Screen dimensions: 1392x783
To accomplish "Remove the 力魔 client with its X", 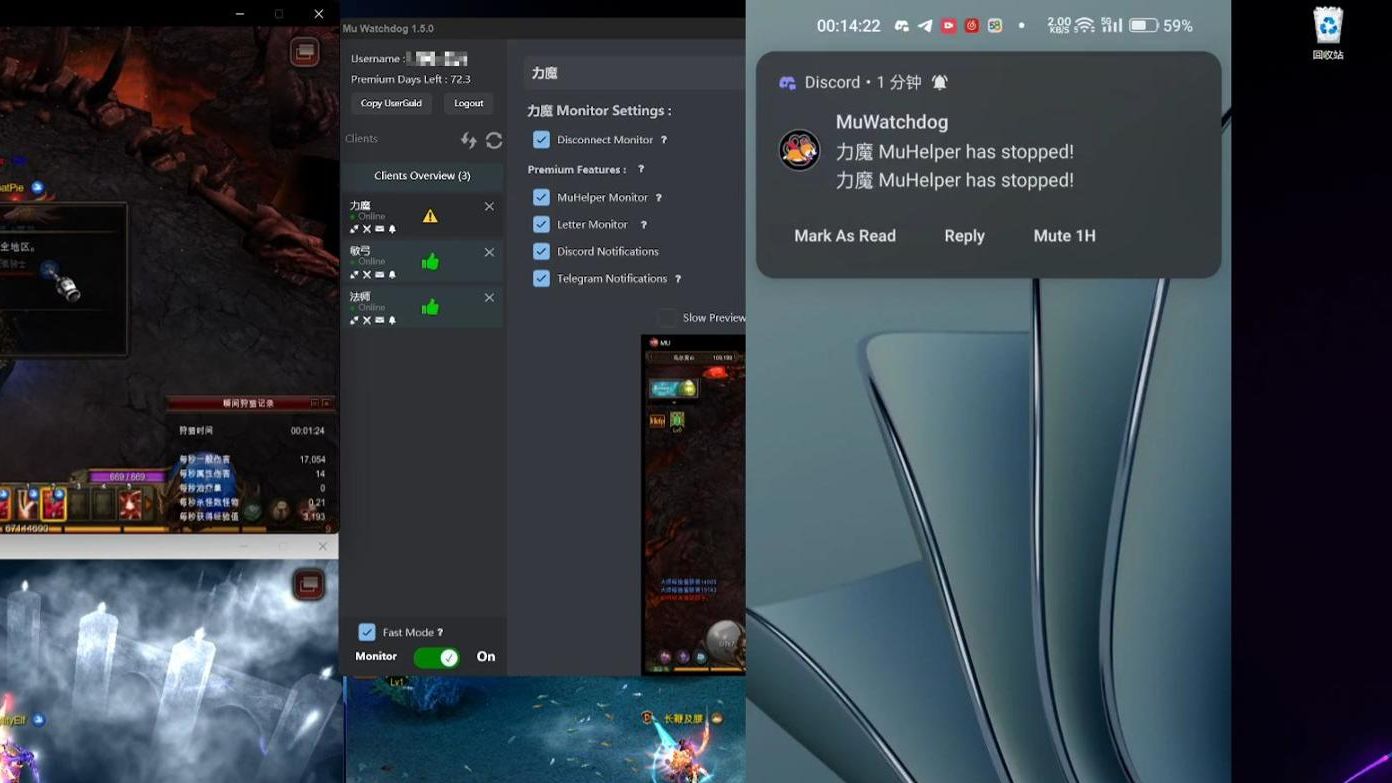I will coord(489,206).
